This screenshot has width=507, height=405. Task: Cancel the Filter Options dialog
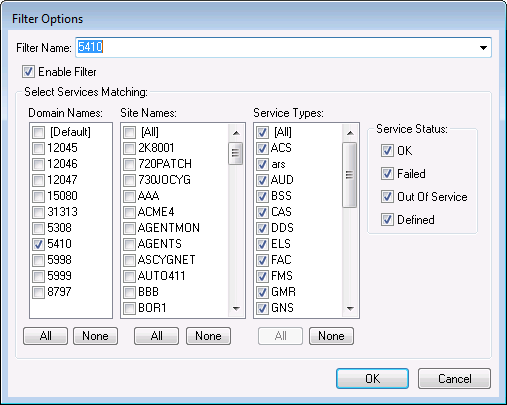click(x=454, y=379)
